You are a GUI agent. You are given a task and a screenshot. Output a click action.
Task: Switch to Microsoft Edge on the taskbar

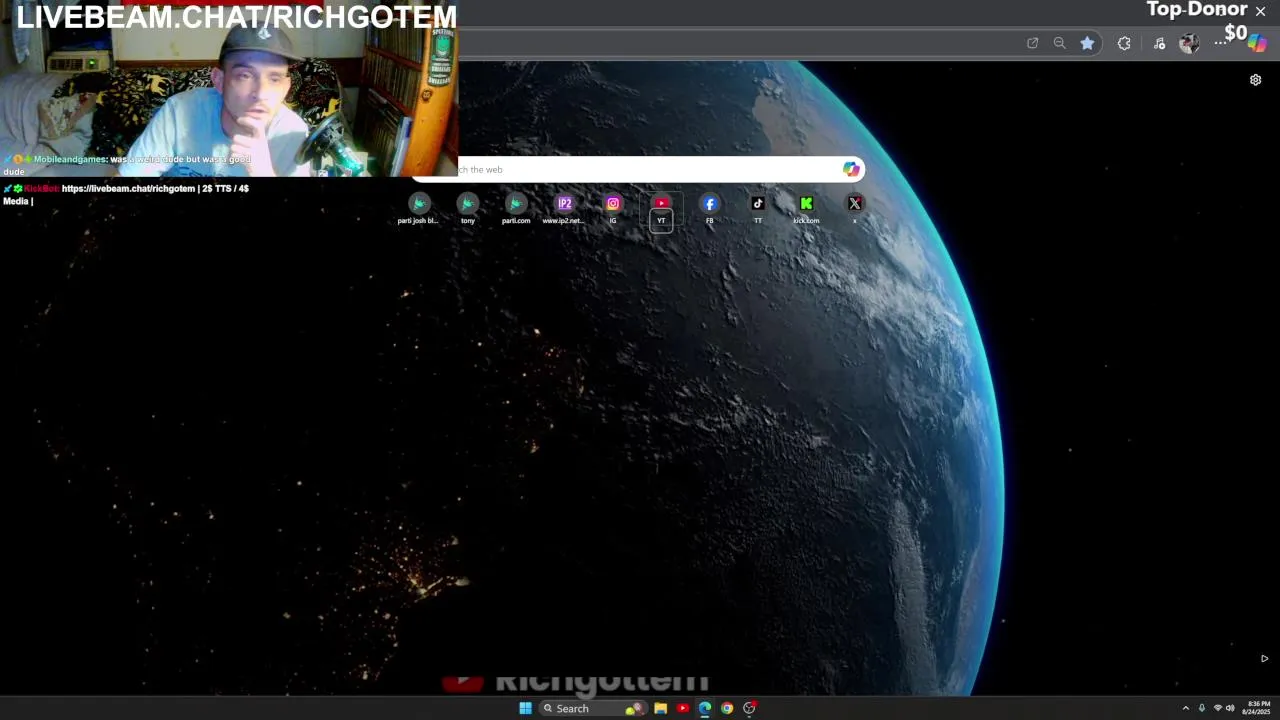705,708
